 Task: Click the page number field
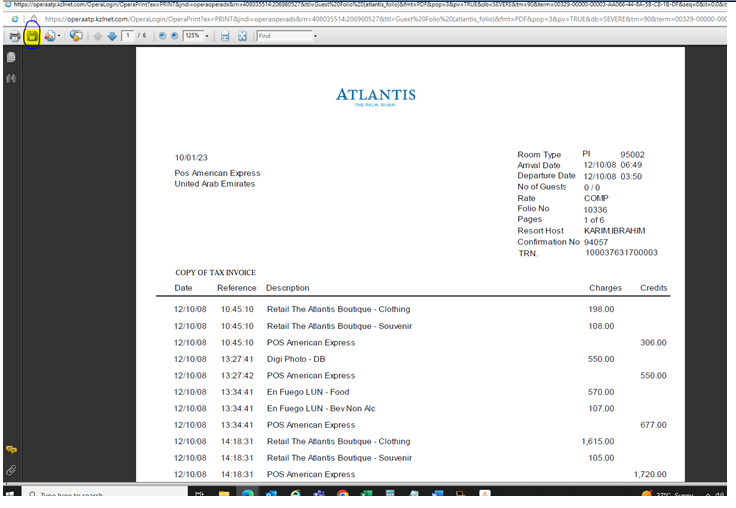pos(127,36)
